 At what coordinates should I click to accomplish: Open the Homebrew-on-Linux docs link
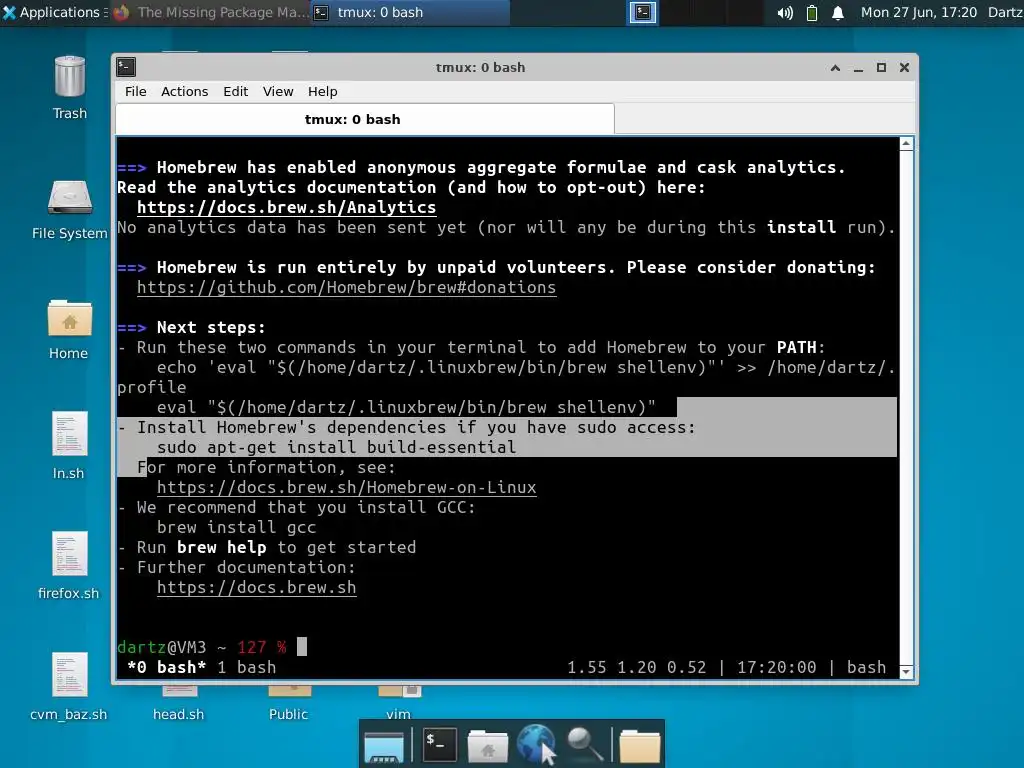coord(347,488)
